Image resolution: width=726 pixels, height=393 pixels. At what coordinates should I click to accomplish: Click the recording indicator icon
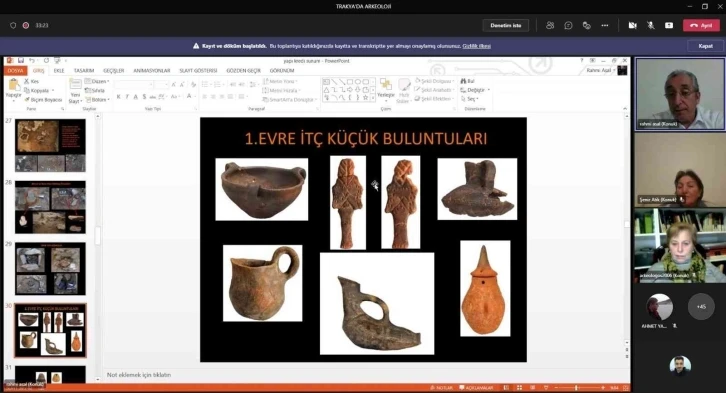[x=26, y=25]
